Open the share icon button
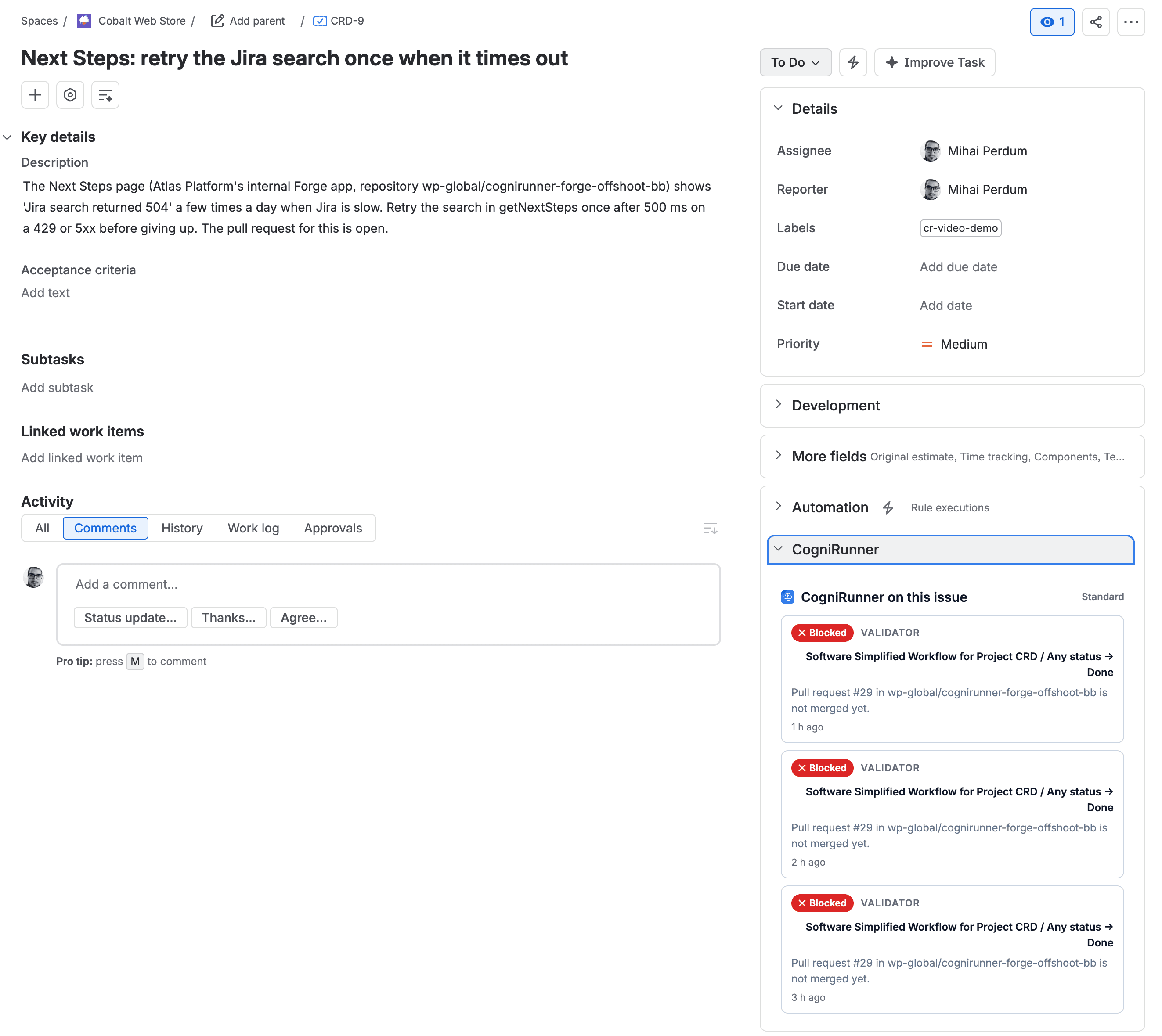This screenshot has width=1162, height=1036. click(x=1095, y=22)
